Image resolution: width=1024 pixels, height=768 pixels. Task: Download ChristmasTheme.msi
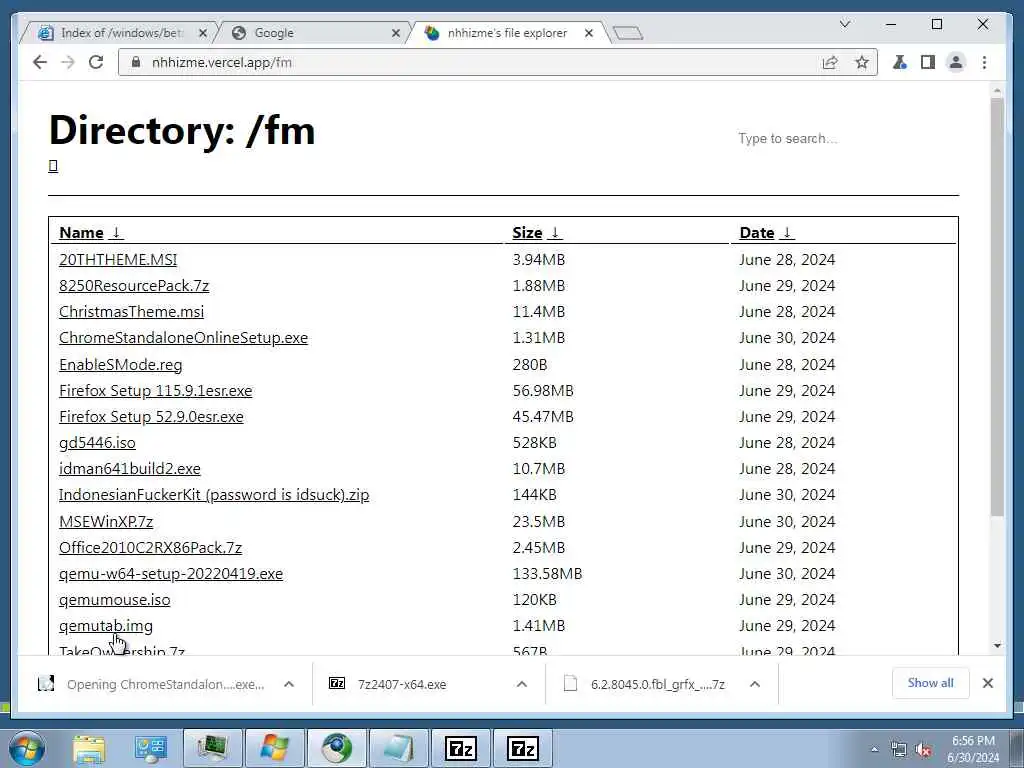point(131,312)
